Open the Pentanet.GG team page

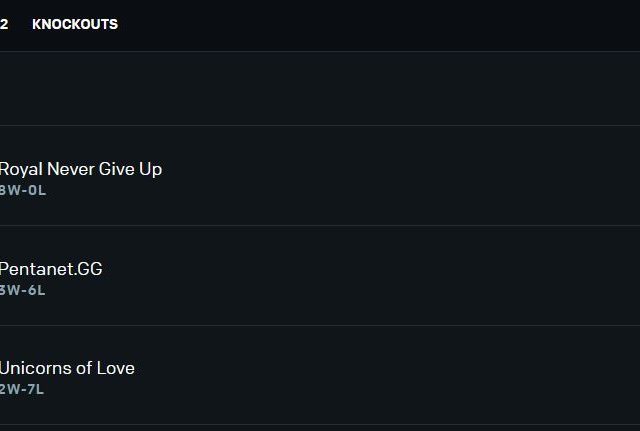[51, 269]
